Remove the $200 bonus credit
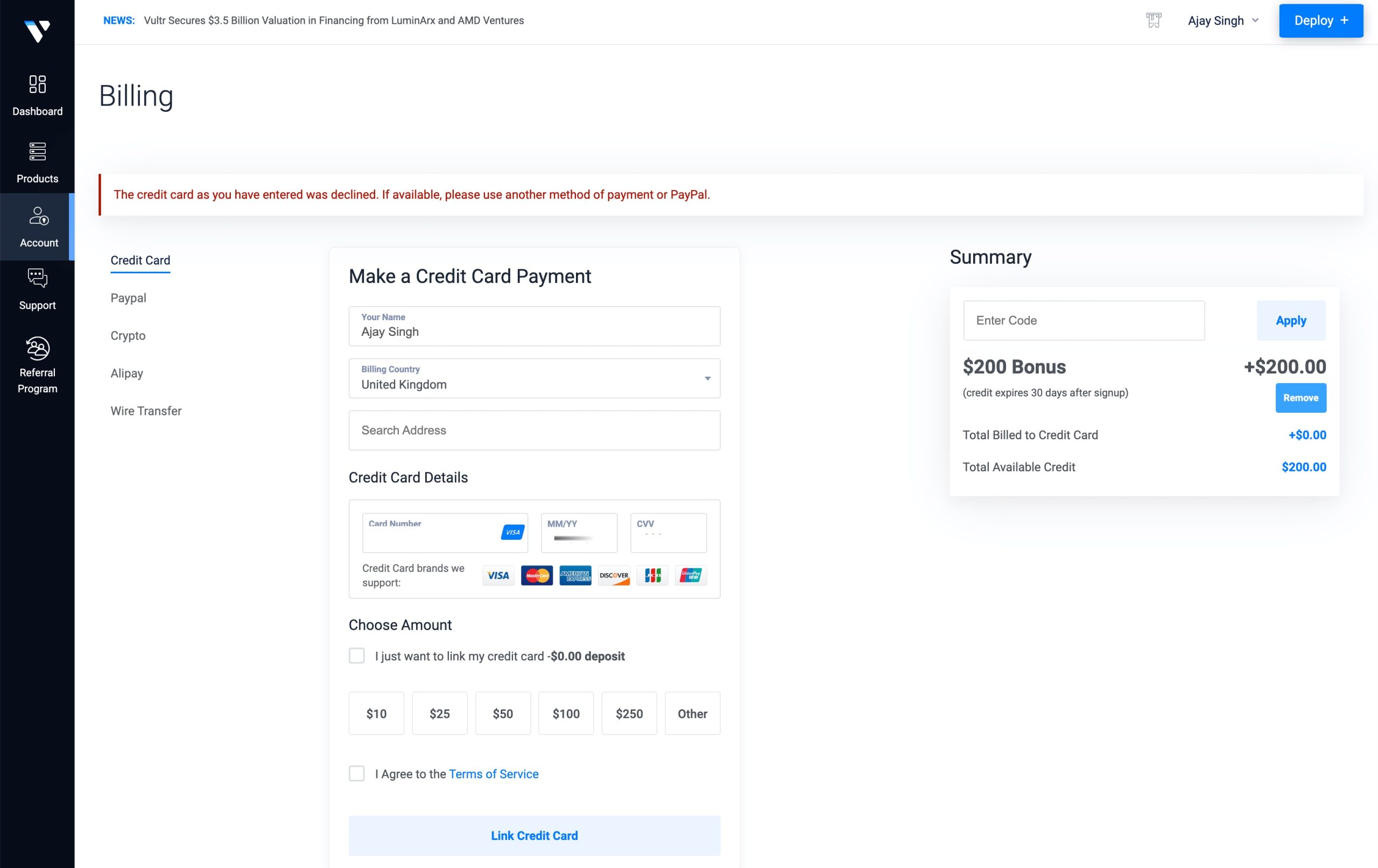The width and height of the screenshot is (1378, 868). coord(1300,397)
